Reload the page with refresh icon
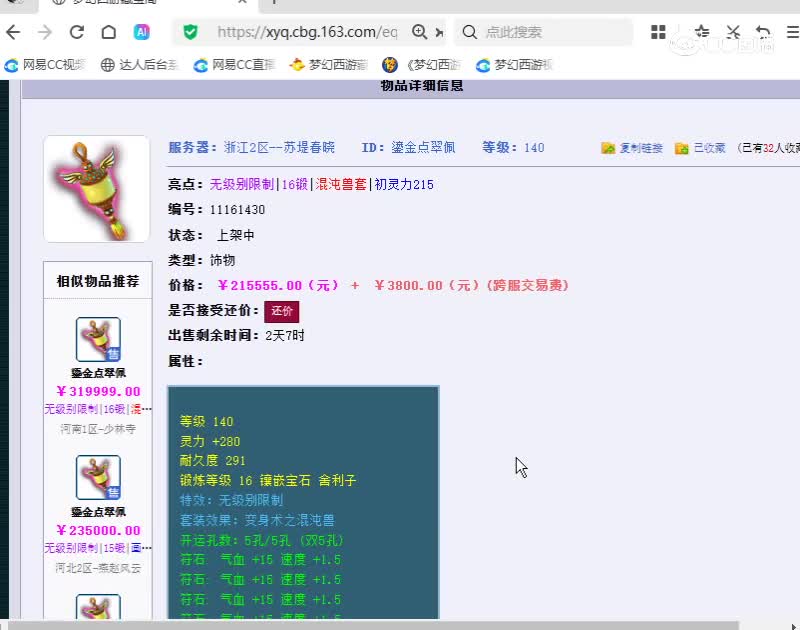The image size is (800, 630). [x=77, y=32]
